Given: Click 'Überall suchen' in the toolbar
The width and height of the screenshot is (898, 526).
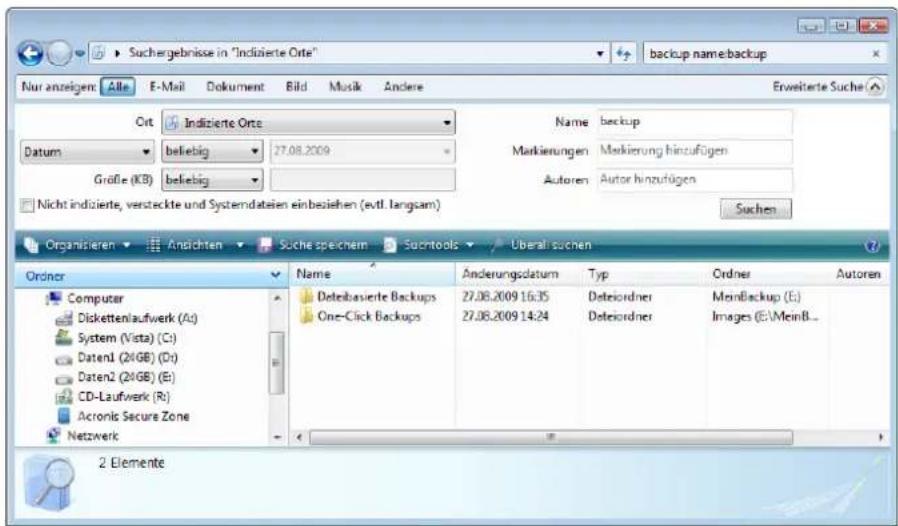Looking at the screenshot, I should click(542, 245).
